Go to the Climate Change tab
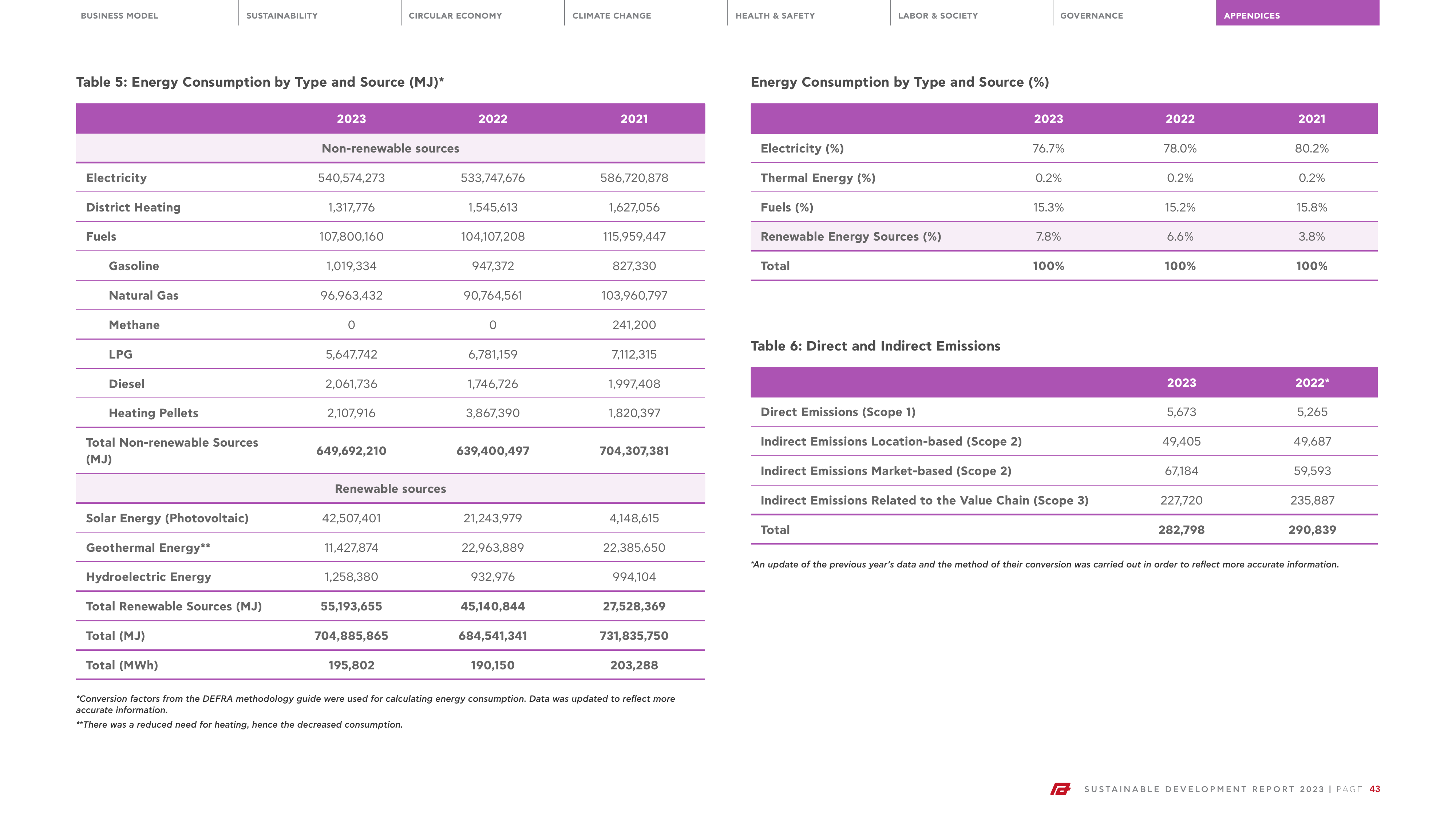This screenshot has height=819, width=1456. 612,16
